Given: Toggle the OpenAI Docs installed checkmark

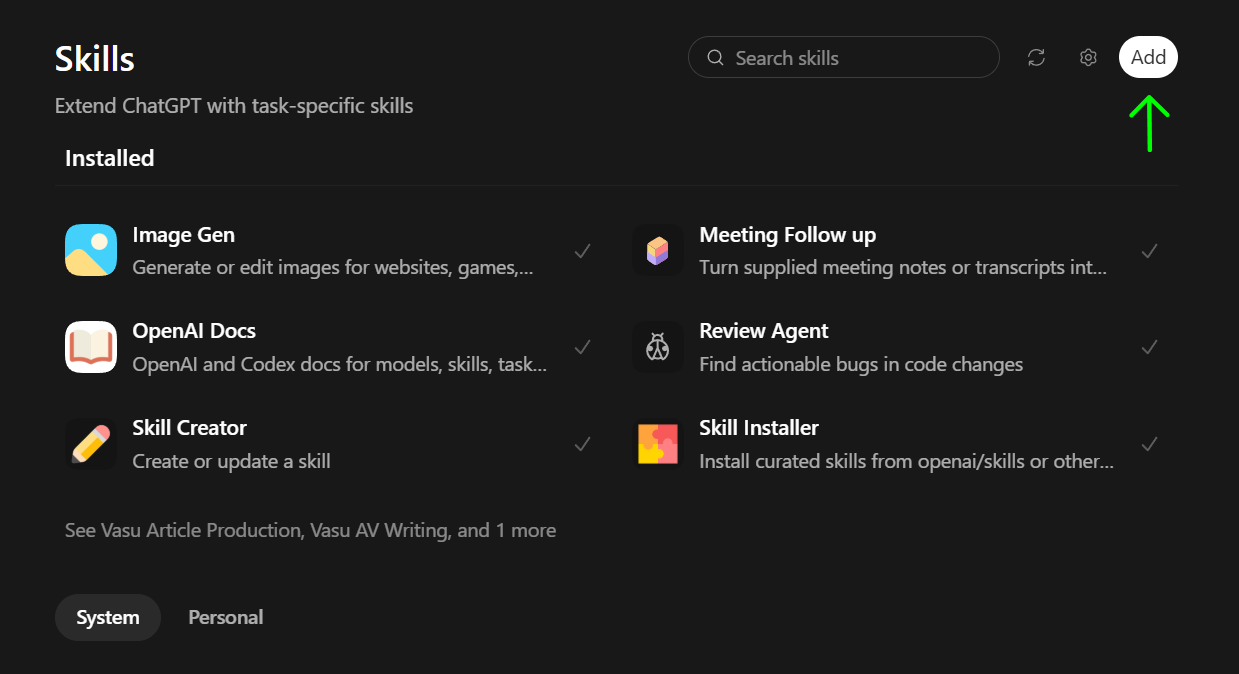Looking at the screenshot, I should click(x=582, y=347).
